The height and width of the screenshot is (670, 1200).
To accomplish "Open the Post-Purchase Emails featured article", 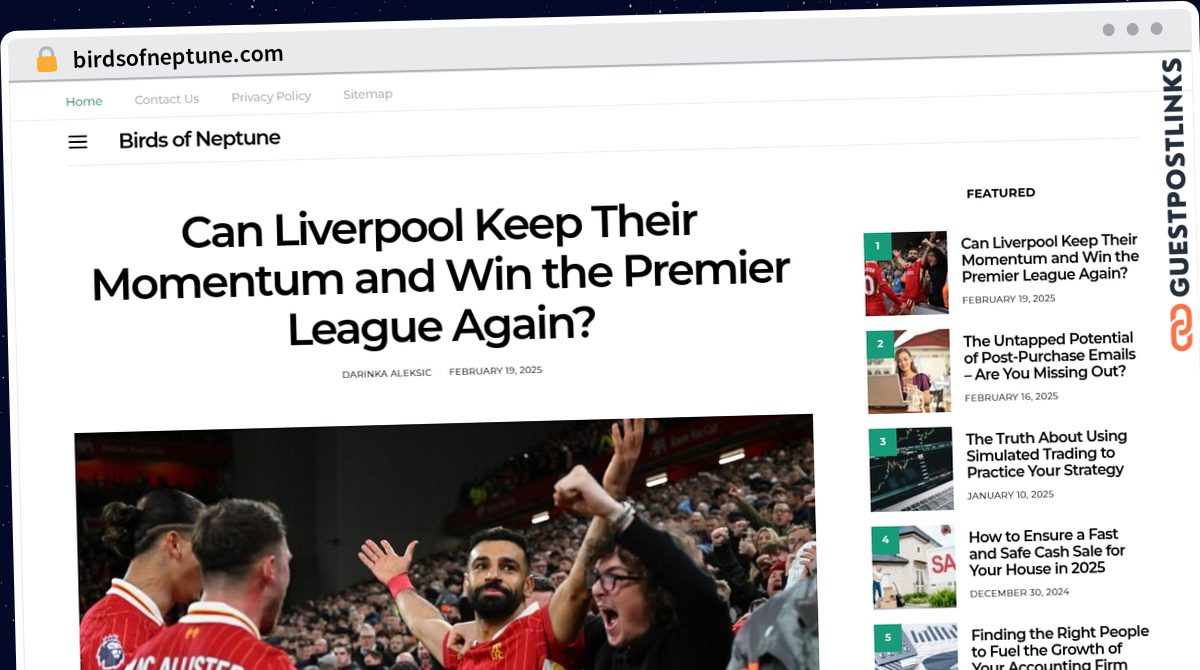I will (x=1050, y=355).
